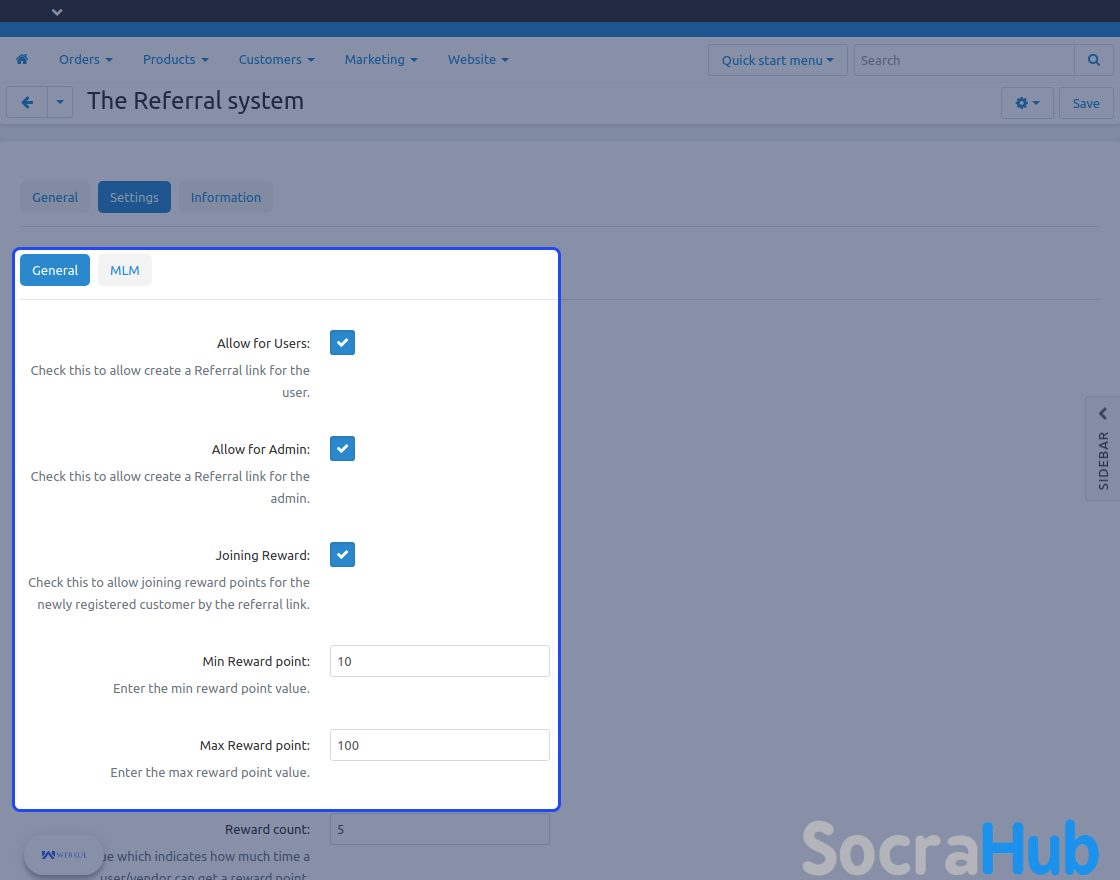Open the Marketing menu
Image resolution: width=1120 pixels, height=880 pixels.
[381, 60]
